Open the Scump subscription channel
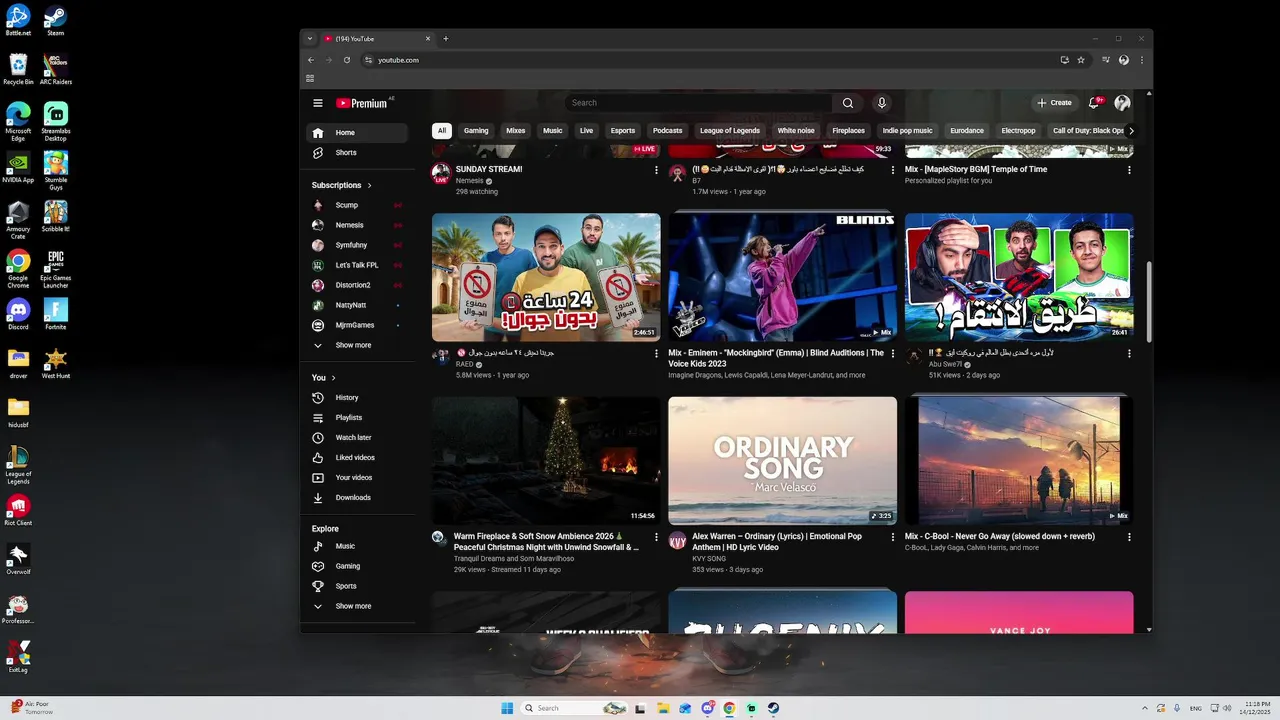The height and width of the screenshot is (720, 1280). click(x=357, y=205)
